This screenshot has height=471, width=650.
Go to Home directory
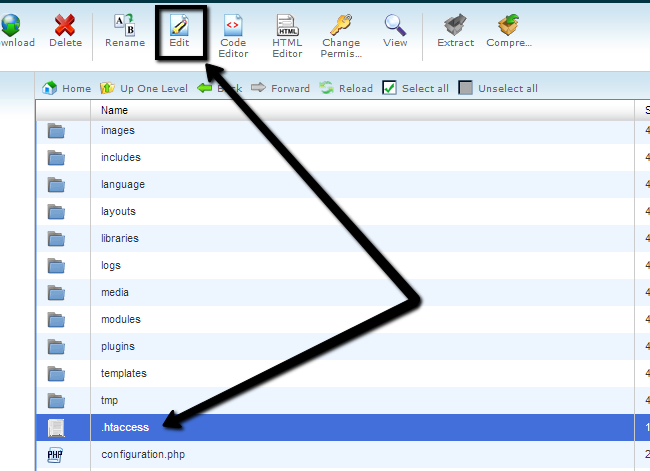click(x=66, y=88)
